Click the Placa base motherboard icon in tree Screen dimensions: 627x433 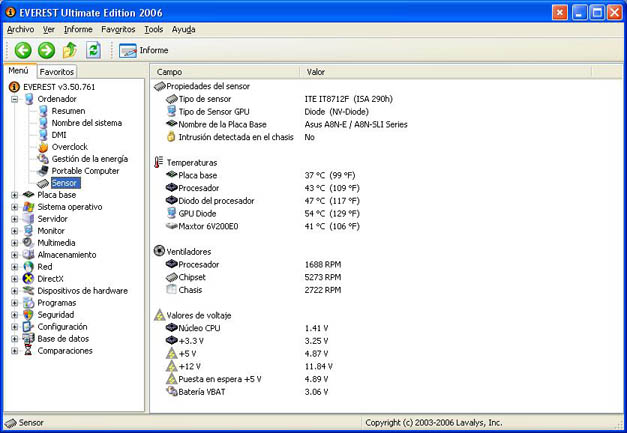[28, 195]
